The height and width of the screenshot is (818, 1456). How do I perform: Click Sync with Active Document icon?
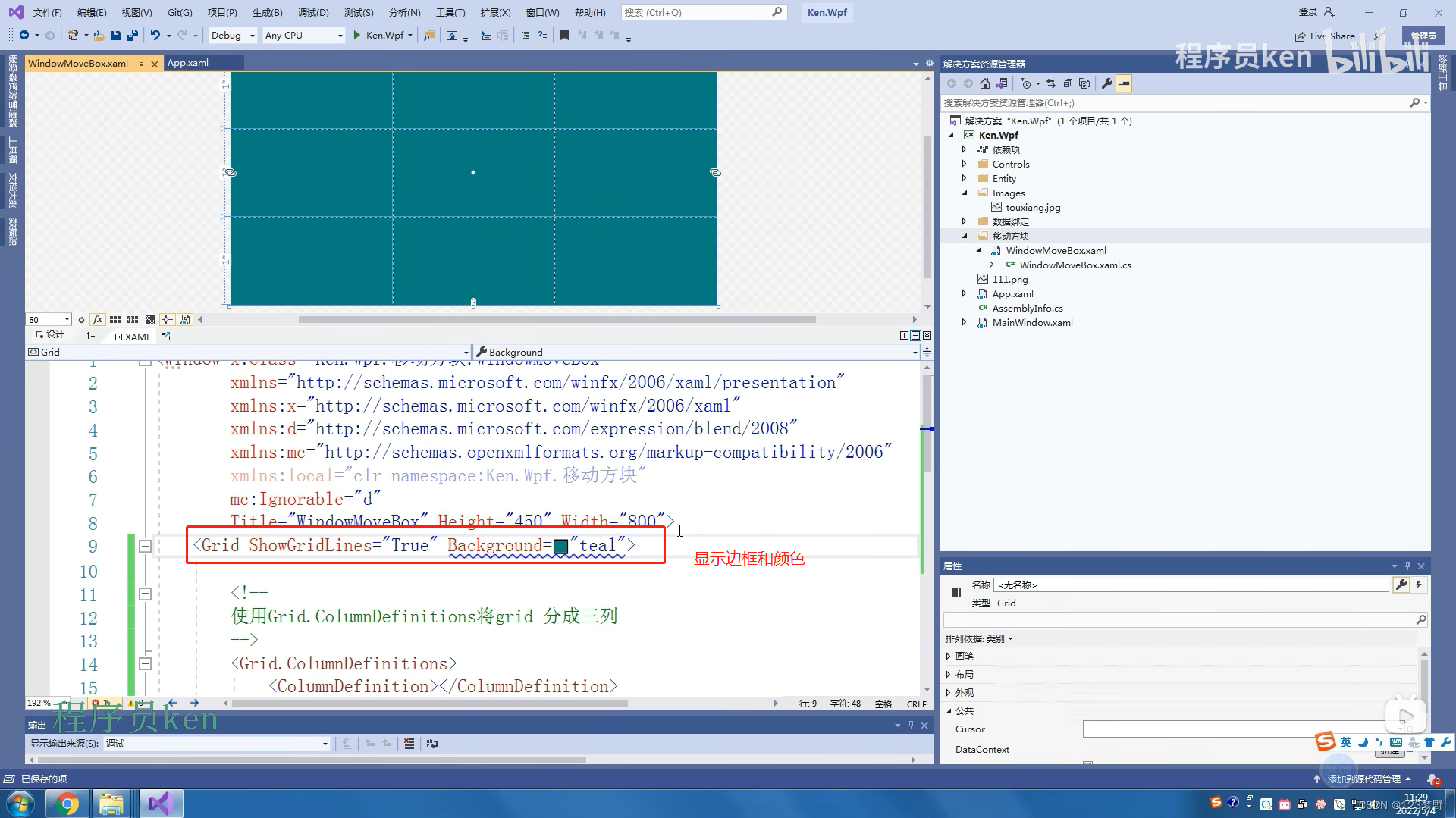1051,83
